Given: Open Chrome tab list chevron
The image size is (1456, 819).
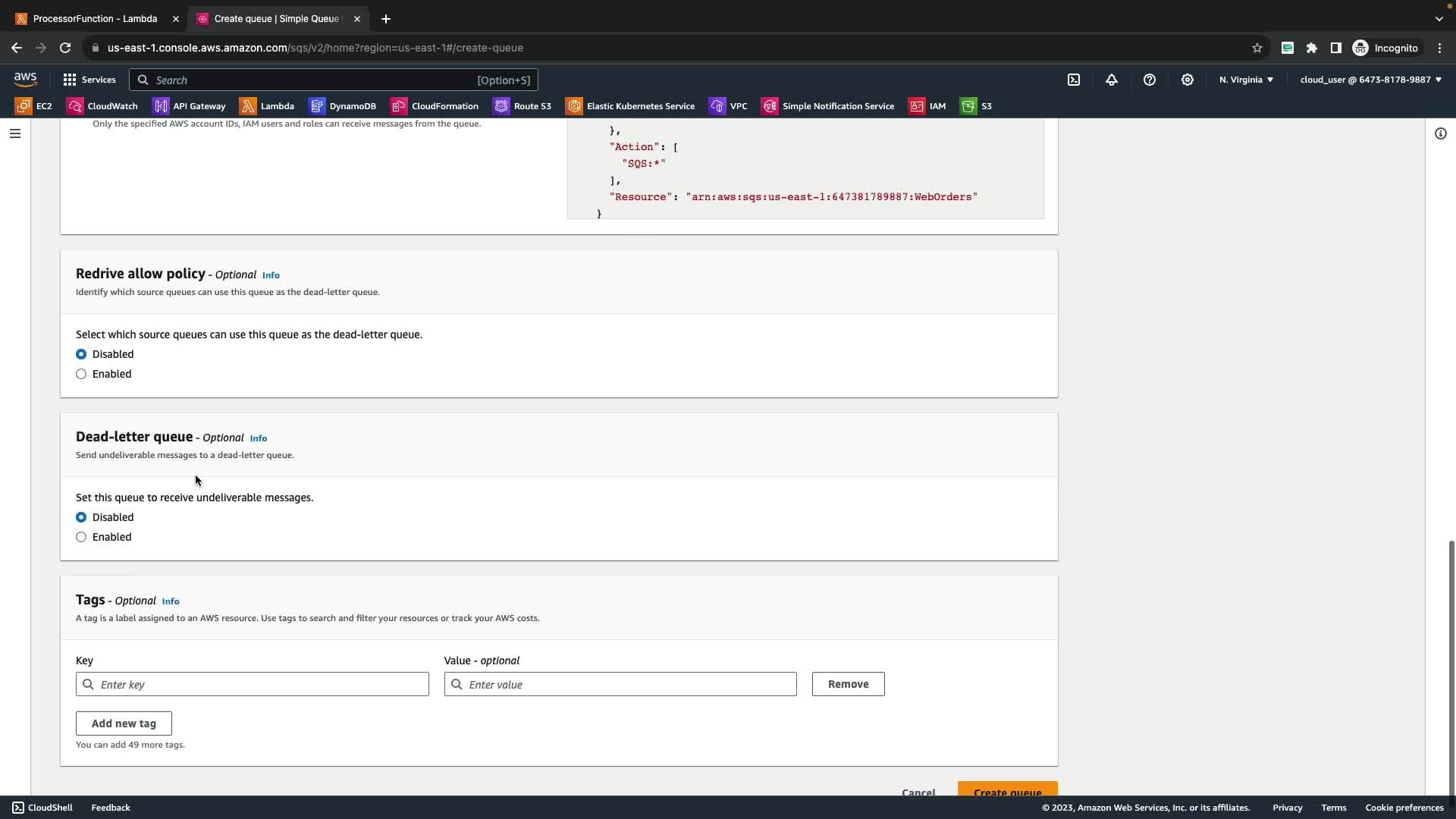Looking at the screenshot, I should tap(1439, 18).
